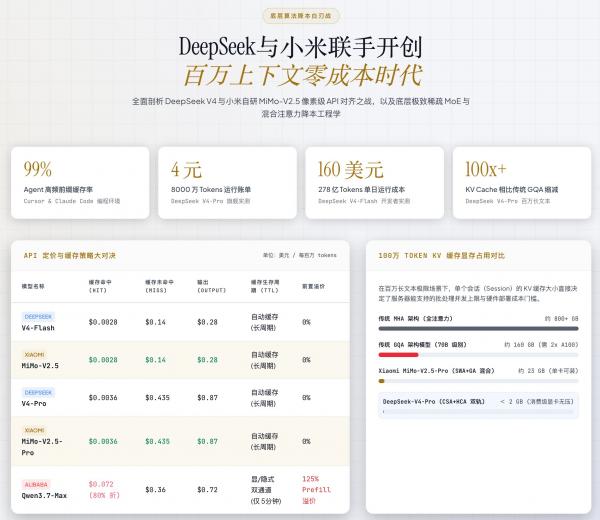Click the '缓存未命中 (MISS)' column header
Image resolution: width=600 pixels, height=520 pixels.
159,286
